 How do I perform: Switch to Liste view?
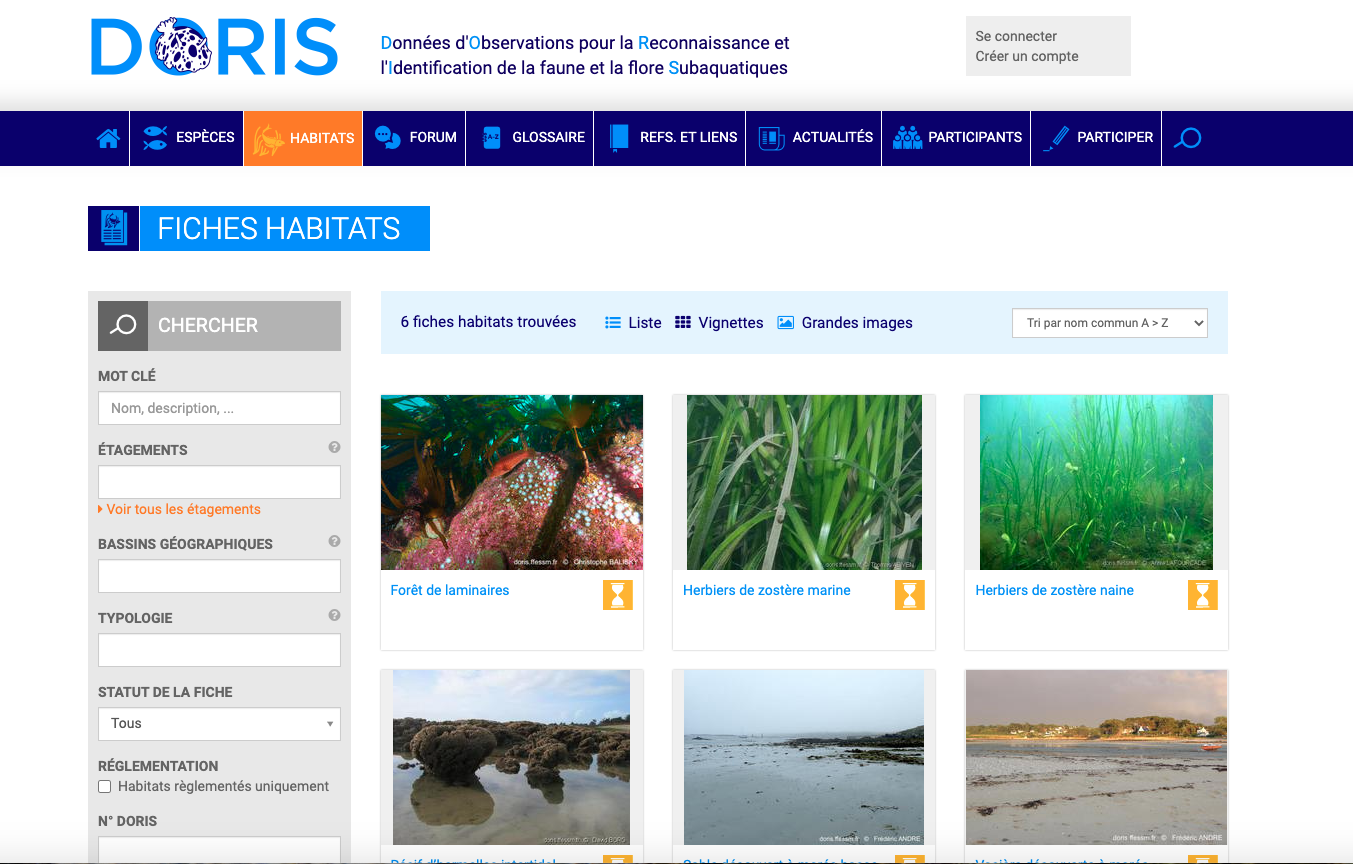coord(633,323)
